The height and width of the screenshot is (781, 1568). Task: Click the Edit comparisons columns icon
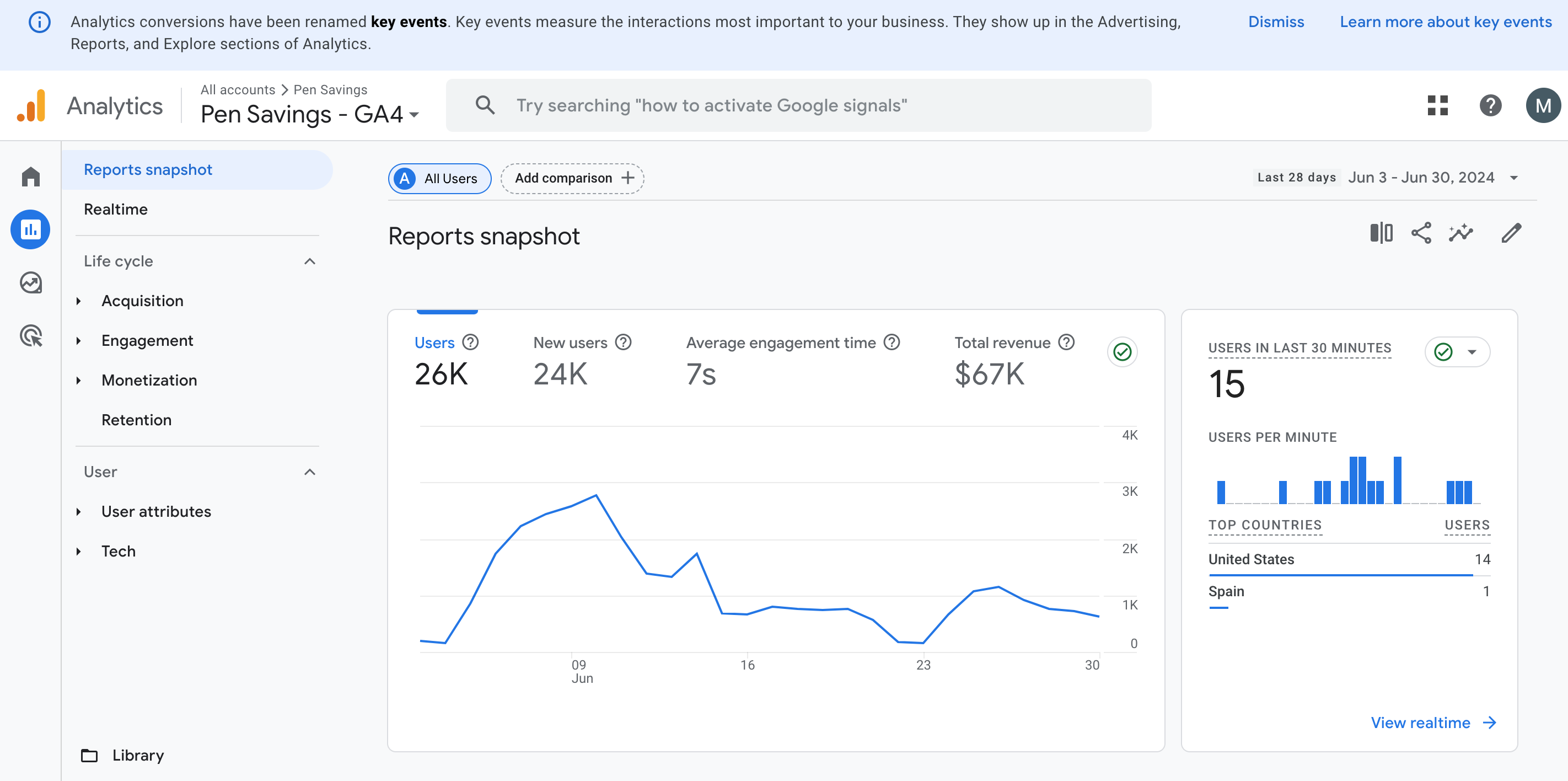1381,233
